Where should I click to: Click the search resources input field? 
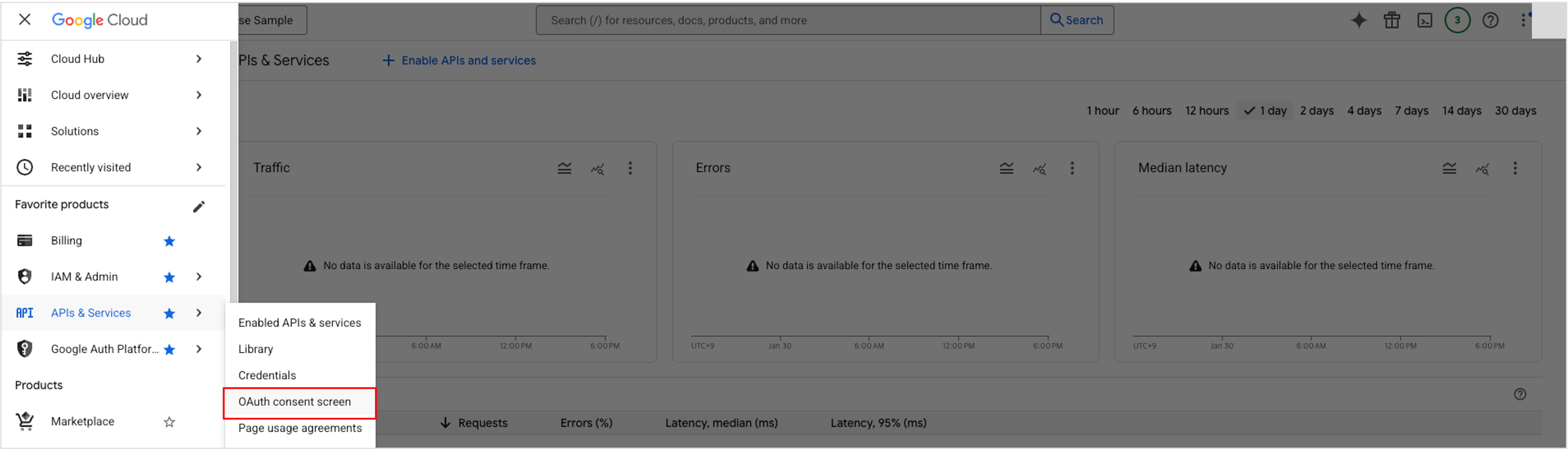pyautogui.click(x=788, y=20)
